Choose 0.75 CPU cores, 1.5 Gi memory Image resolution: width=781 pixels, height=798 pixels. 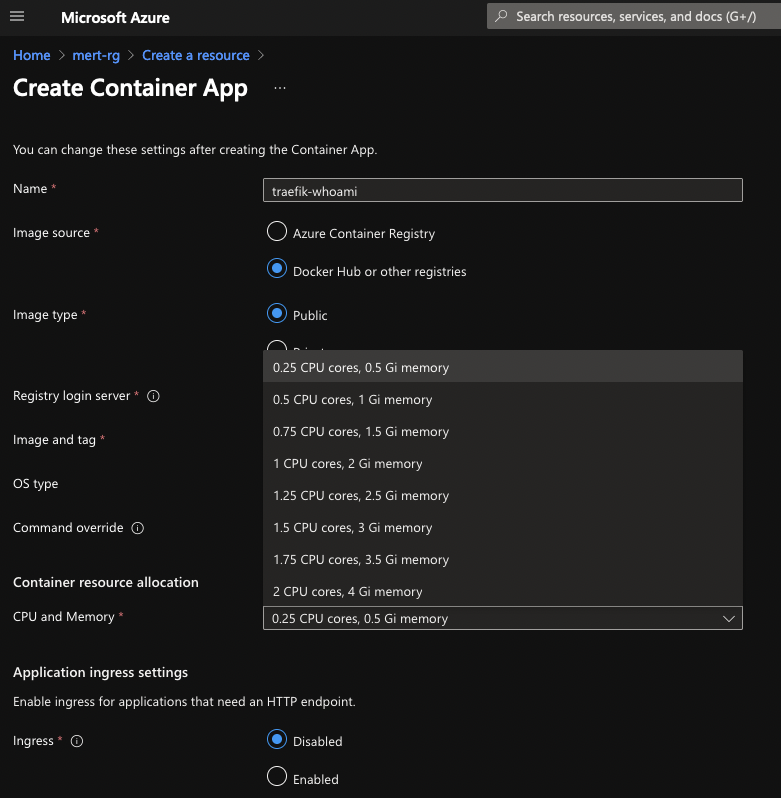pos(503,432)
